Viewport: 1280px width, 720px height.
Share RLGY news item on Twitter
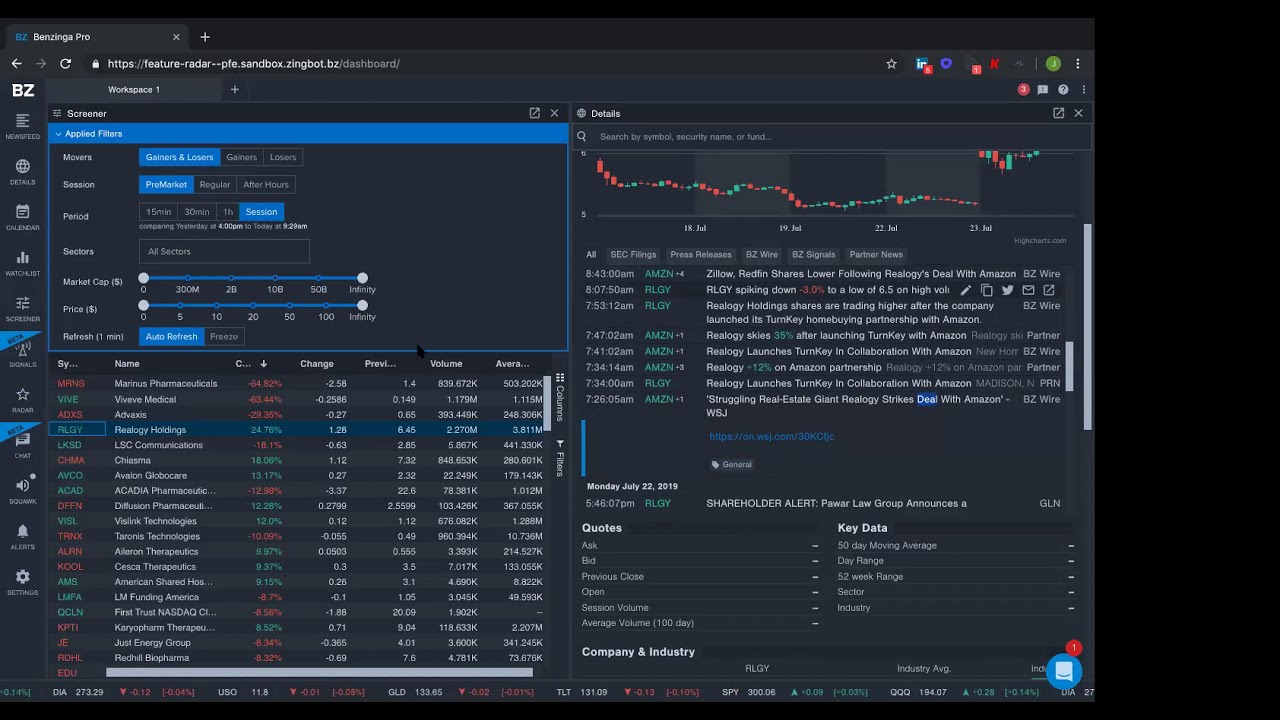click(x=1007, y=290)
